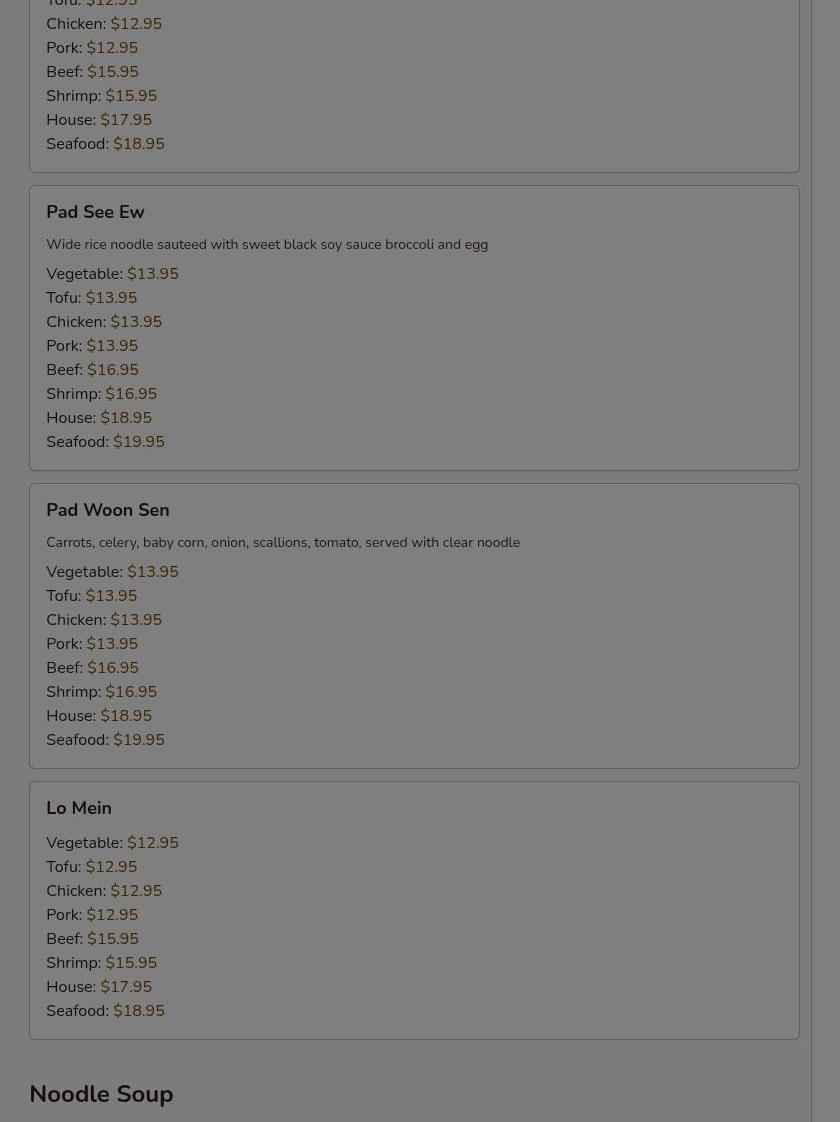Click the Lo Mein heading
840x1122 pixels.
[x=79, y=808]
